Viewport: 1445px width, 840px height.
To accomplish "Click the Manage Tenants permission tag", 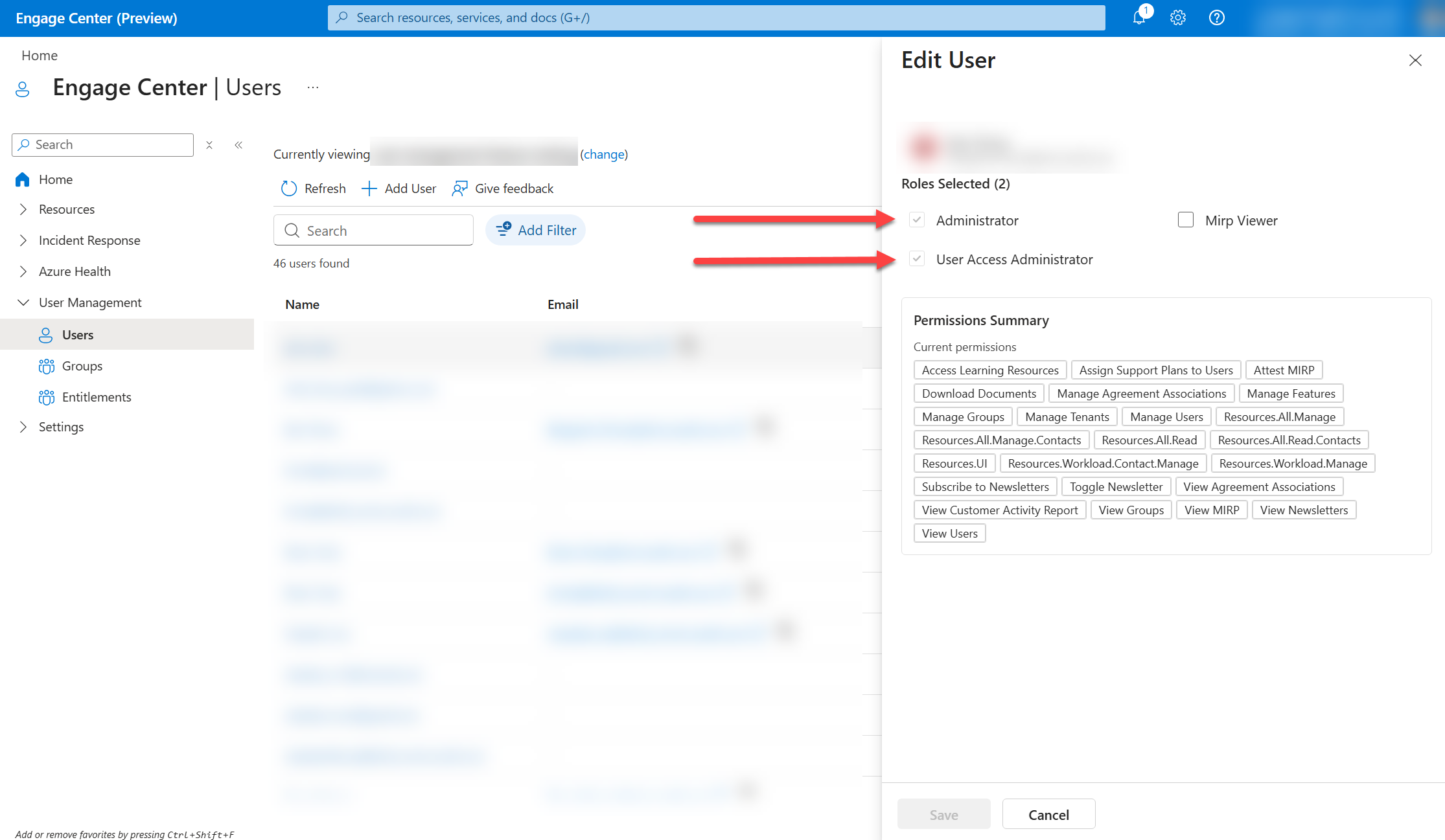I will coord(1067,417).
